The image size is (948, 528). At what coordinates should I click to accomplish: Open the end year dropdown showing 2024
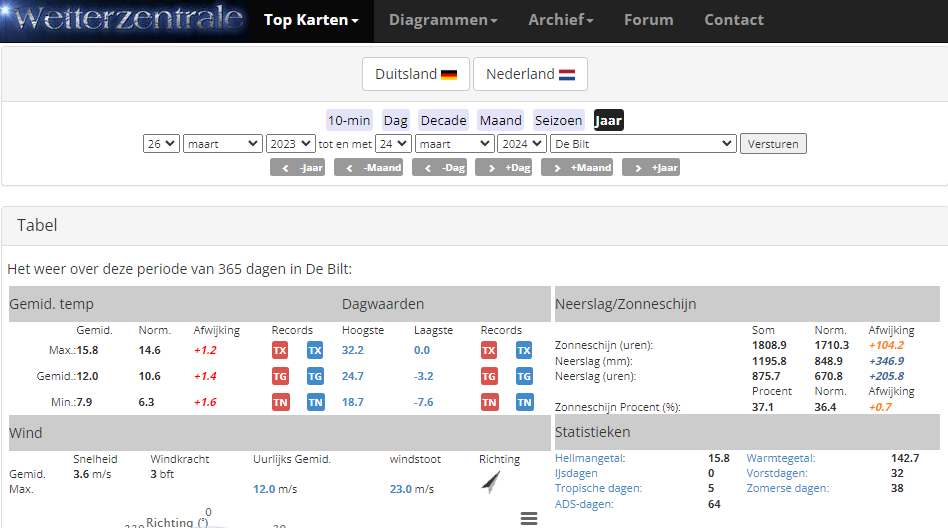click(522, 144)
